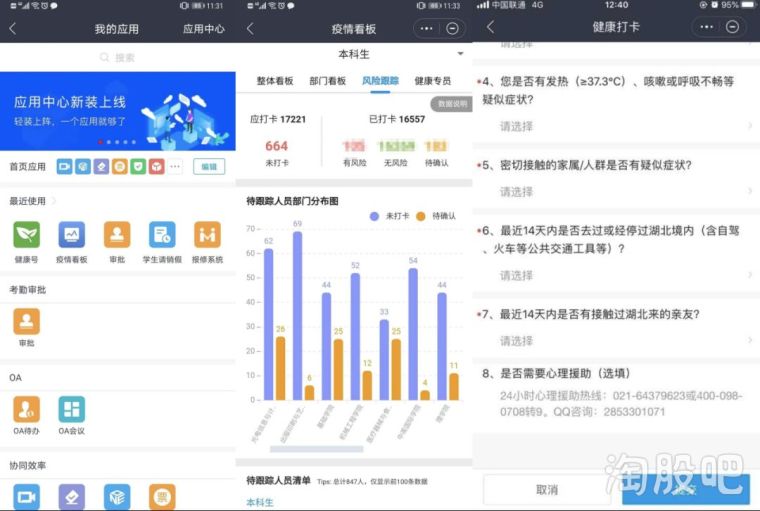Expand the 最近使用 section chevron
This screenshot has height=511, width=760.
click(x=53, y=201)
